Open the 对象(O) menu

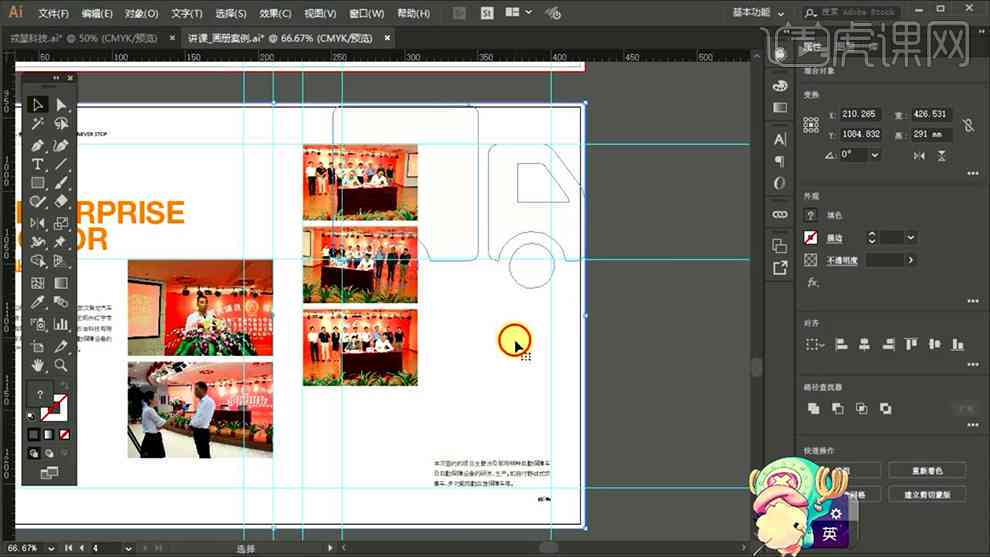pos(141,13)
